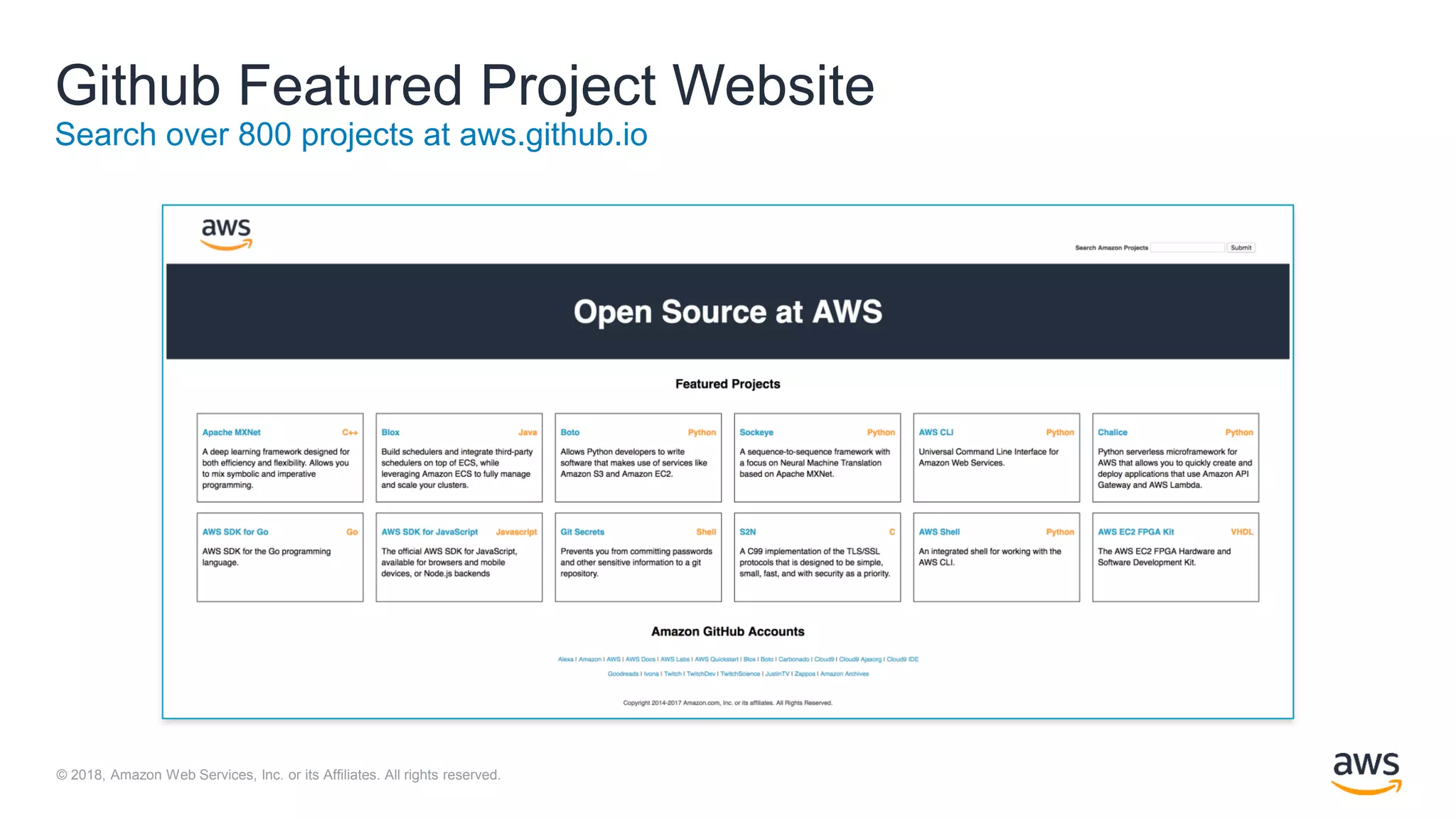
Task: Open the AWS Quickstart GitHub account link
Action: pos(717,659)
